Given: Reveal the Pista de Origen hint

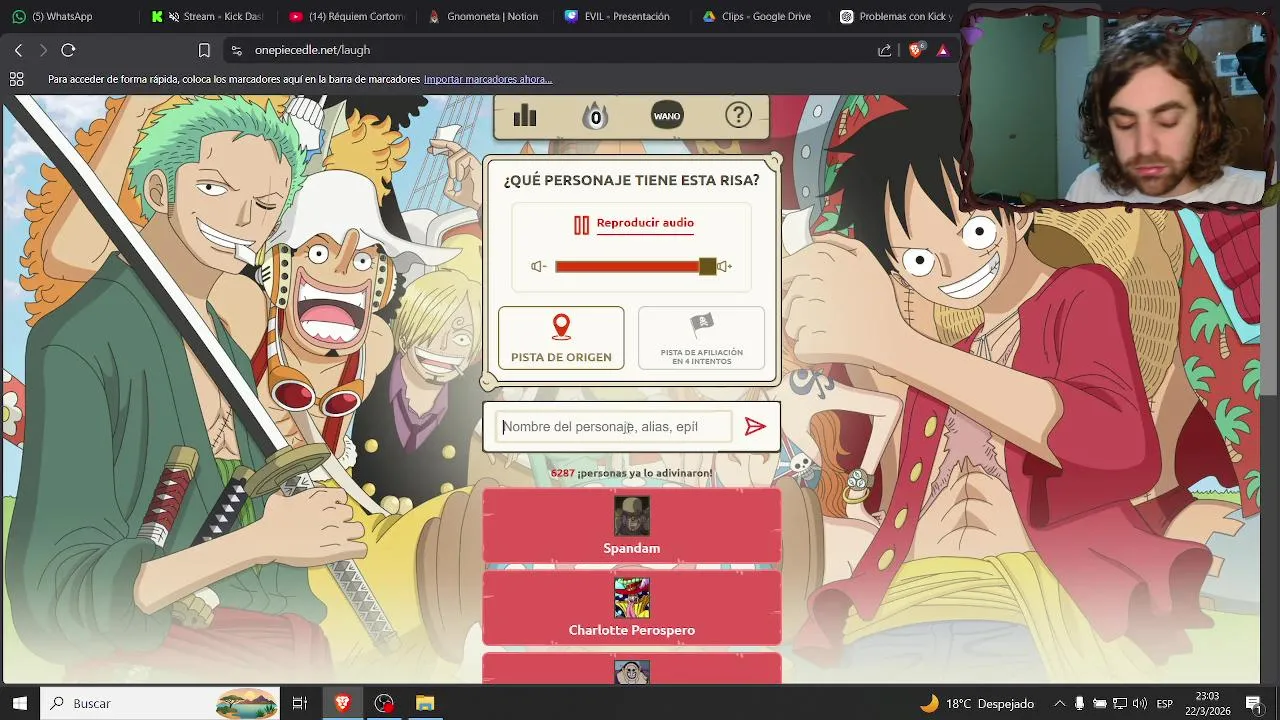Looking at the screenshot, I should click(561, 338).
